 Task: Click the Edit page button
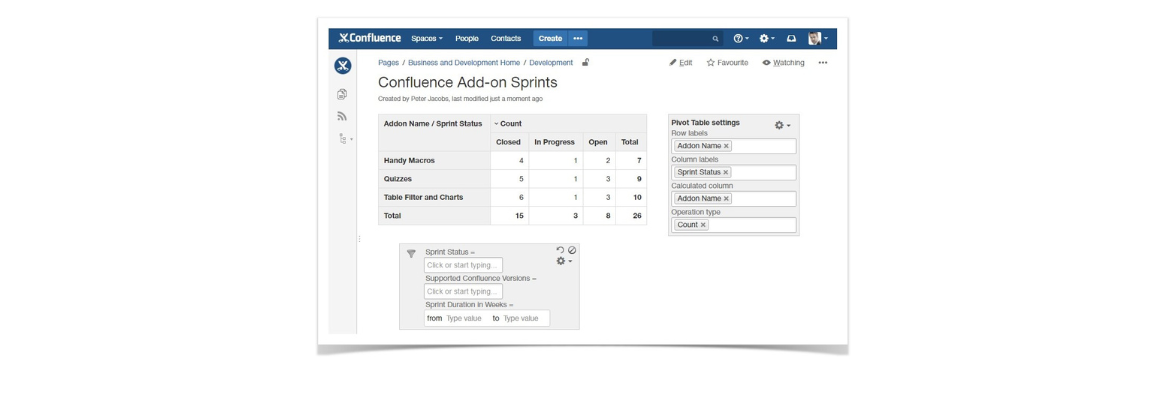point(681,62)
